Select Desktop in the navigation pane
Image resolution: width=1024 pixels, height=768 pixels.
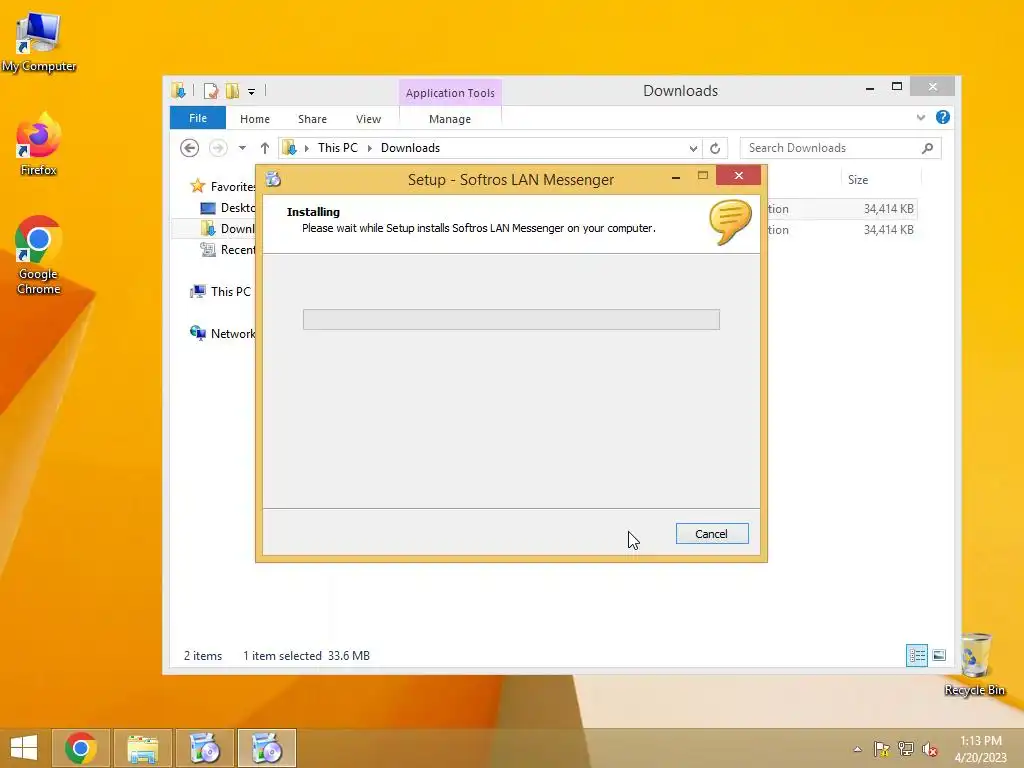coord(227,208)
